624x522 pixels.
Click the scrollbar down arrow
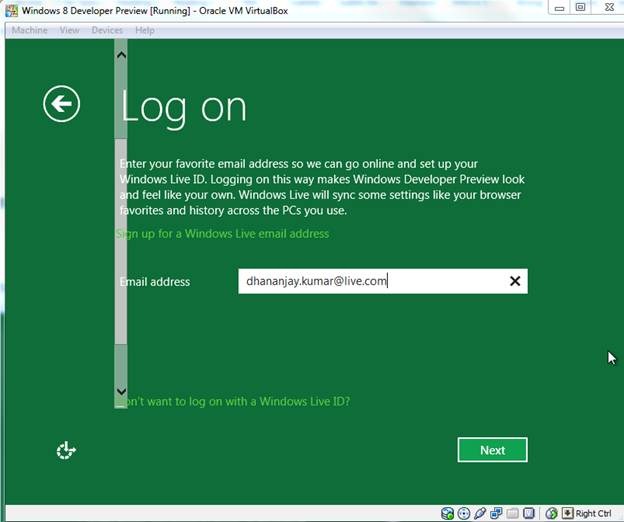[x=121, y=392]
